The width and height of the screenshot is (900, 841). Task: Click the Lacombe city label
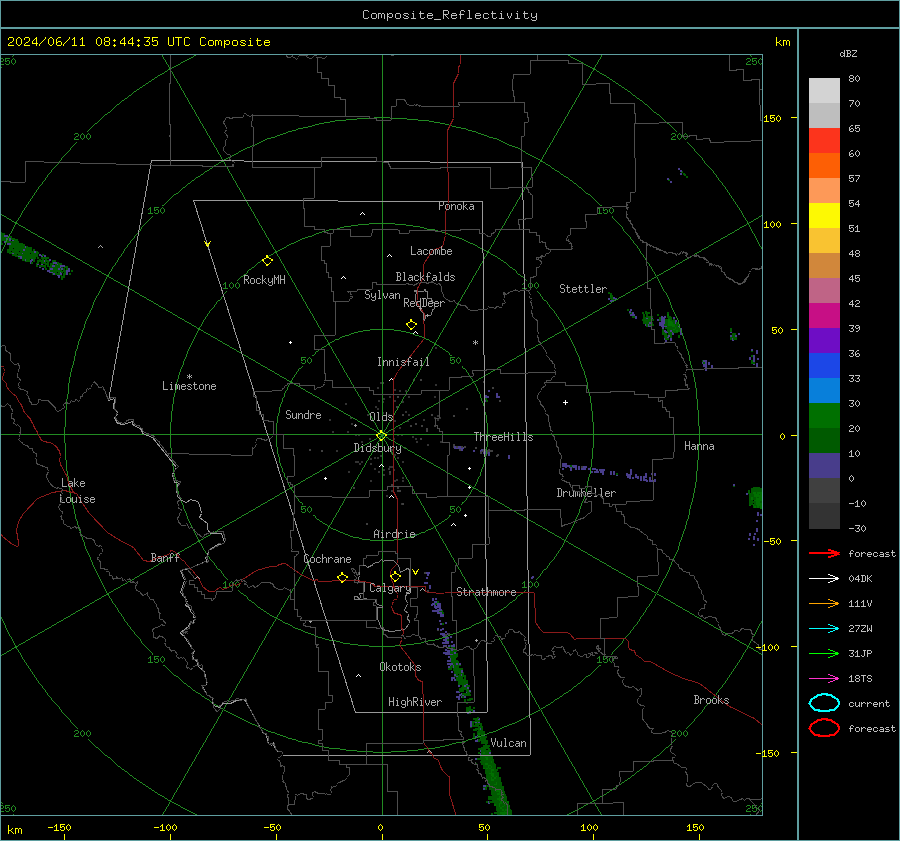coord(431,251)
